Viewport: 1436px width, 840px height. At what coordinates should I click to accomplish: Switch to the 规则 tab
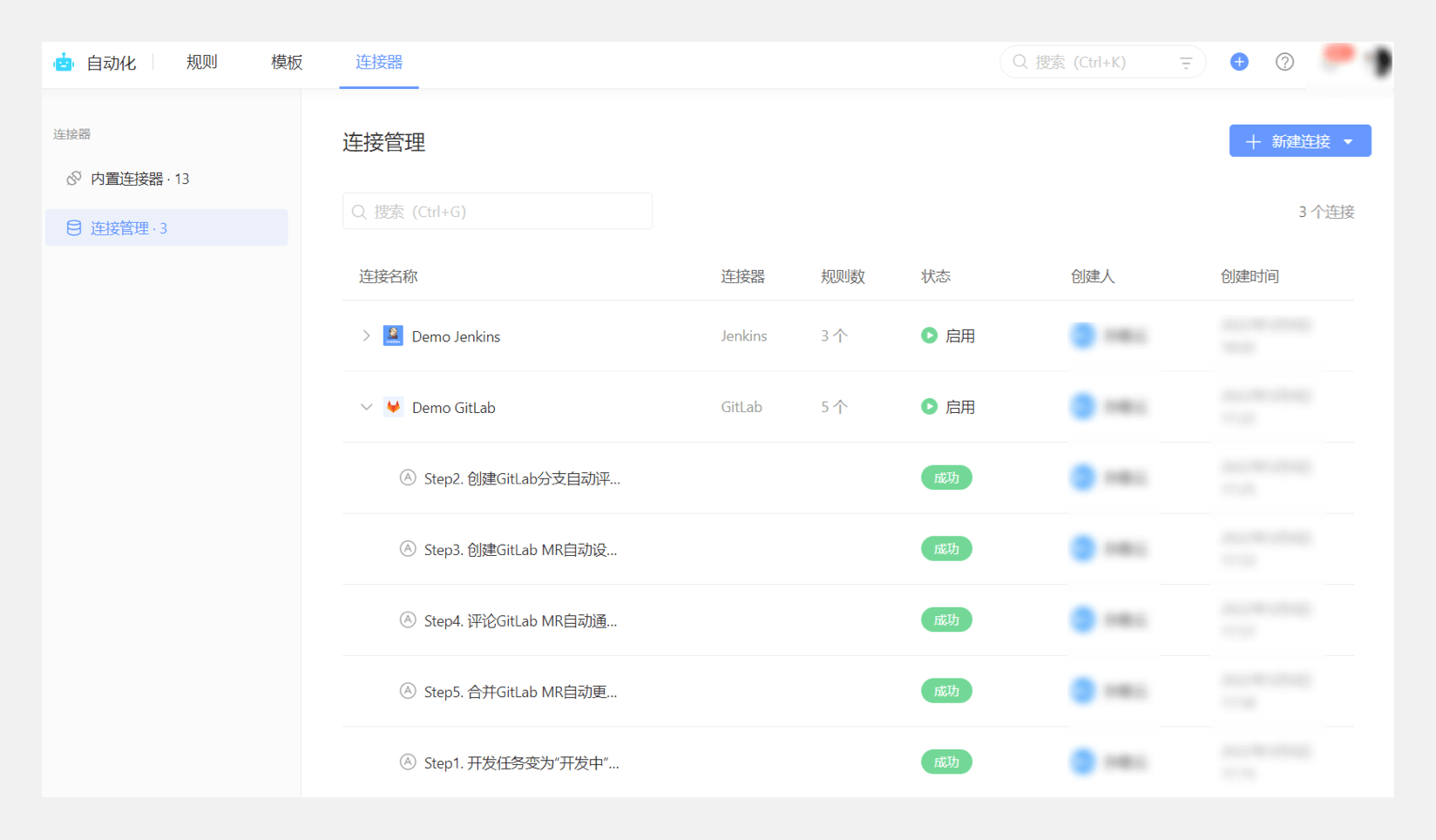(201, 63)
